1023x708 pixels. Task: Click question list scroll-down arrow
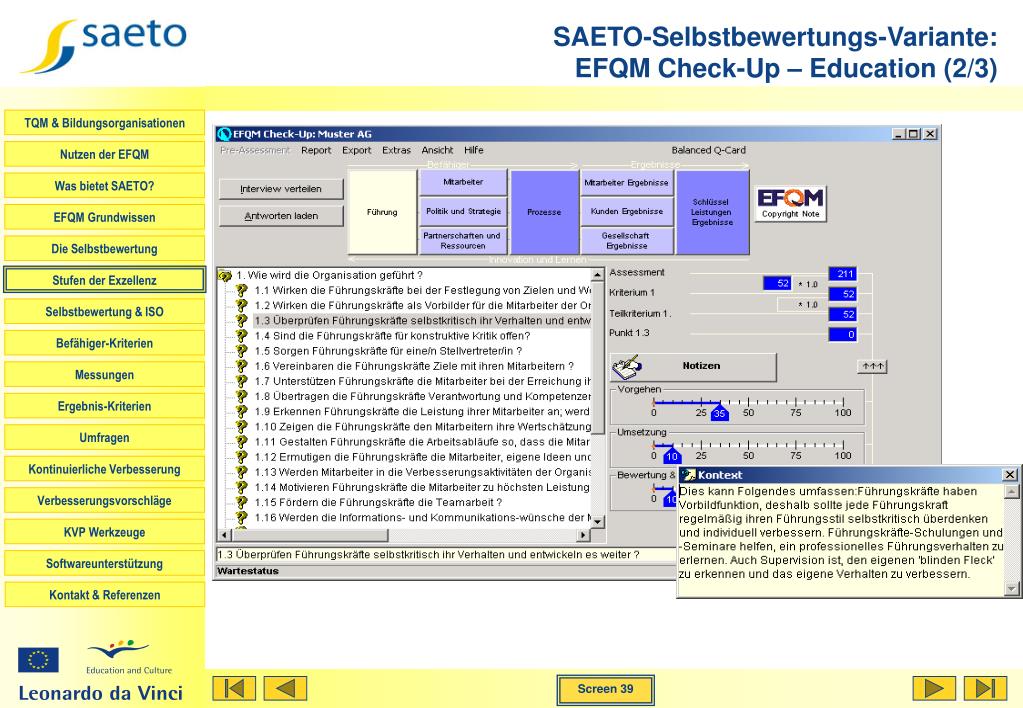click(597, 521)
